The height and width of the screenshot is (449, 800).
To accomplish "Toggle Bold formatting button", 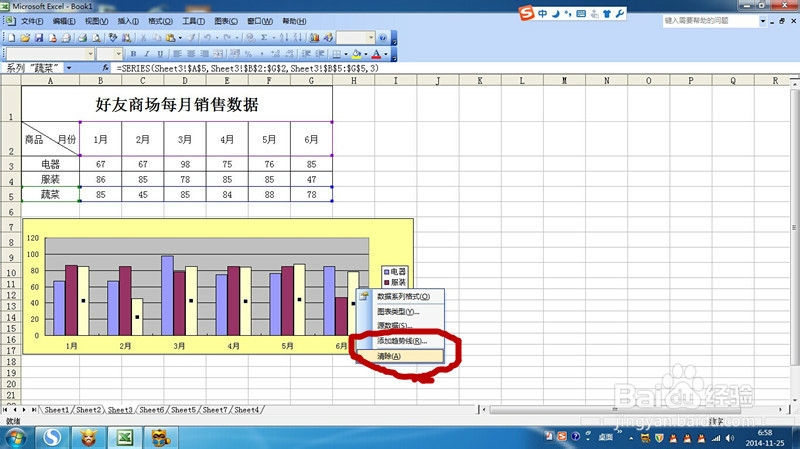I will pos(133,54).
